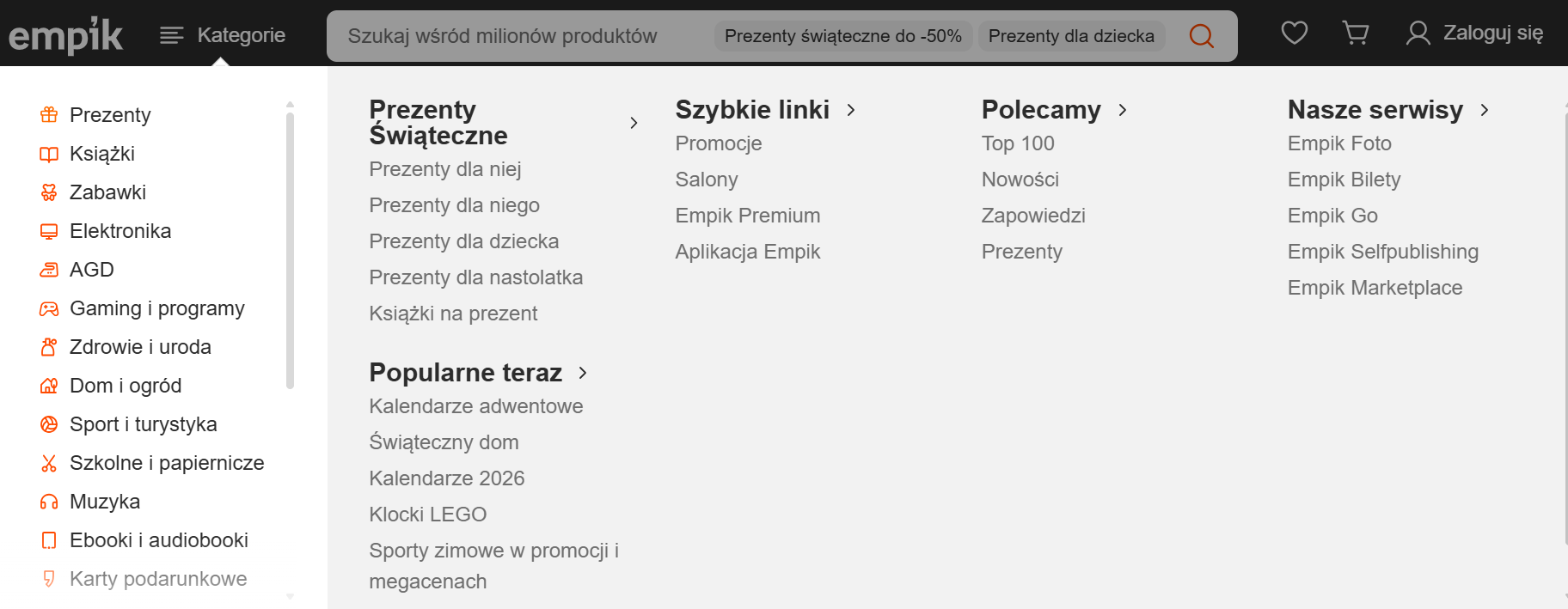Open Zabawki via its teddy bear icon
This screenshot has height=609, width=1568.
(49, 192)
